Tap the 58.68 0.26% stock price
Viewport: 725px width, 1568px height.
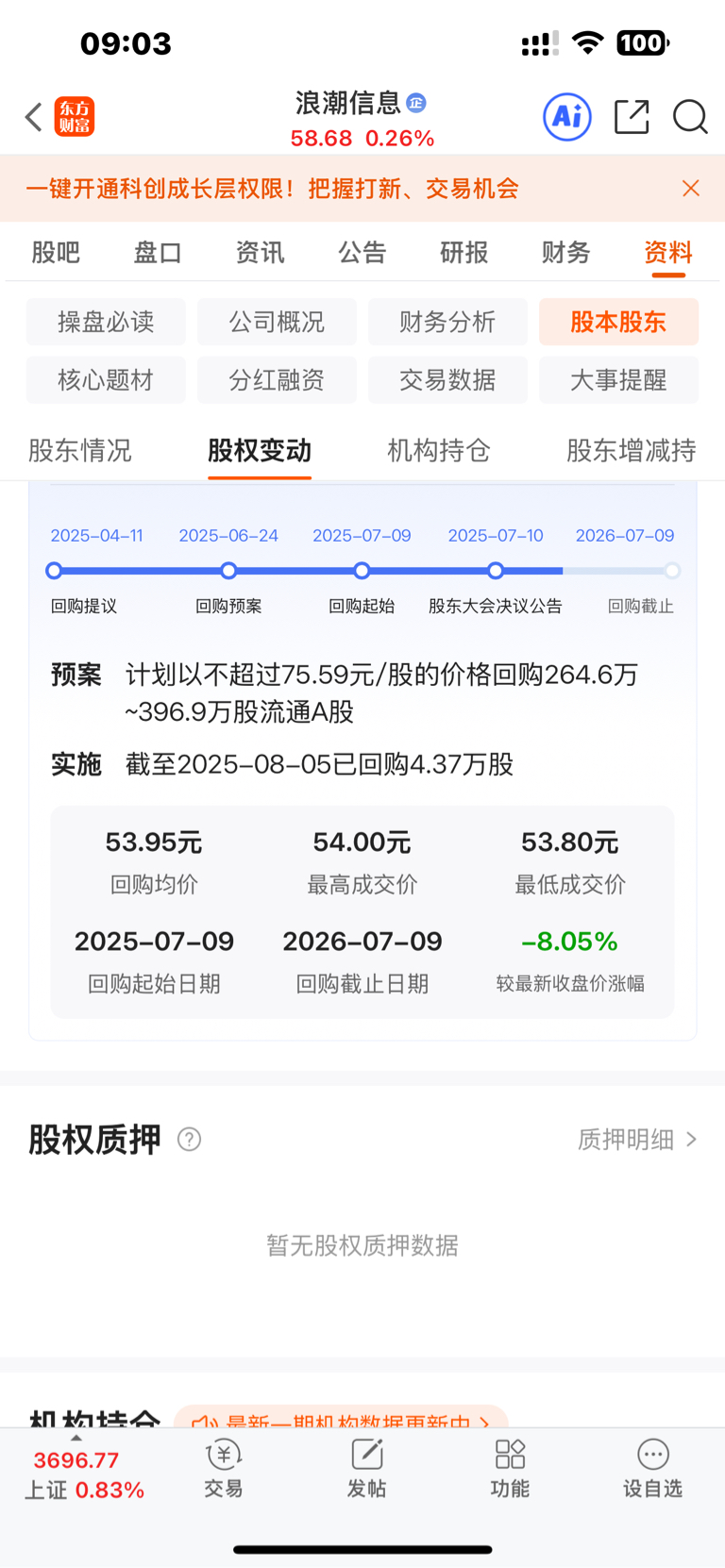(362, 139)
